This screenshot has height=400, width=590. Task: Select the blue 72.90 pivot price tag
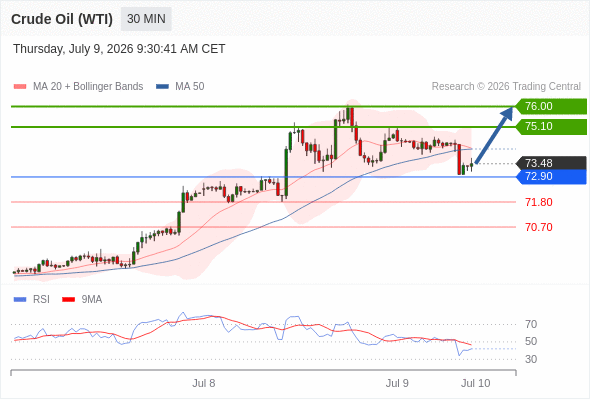click(x=551, y=176)
